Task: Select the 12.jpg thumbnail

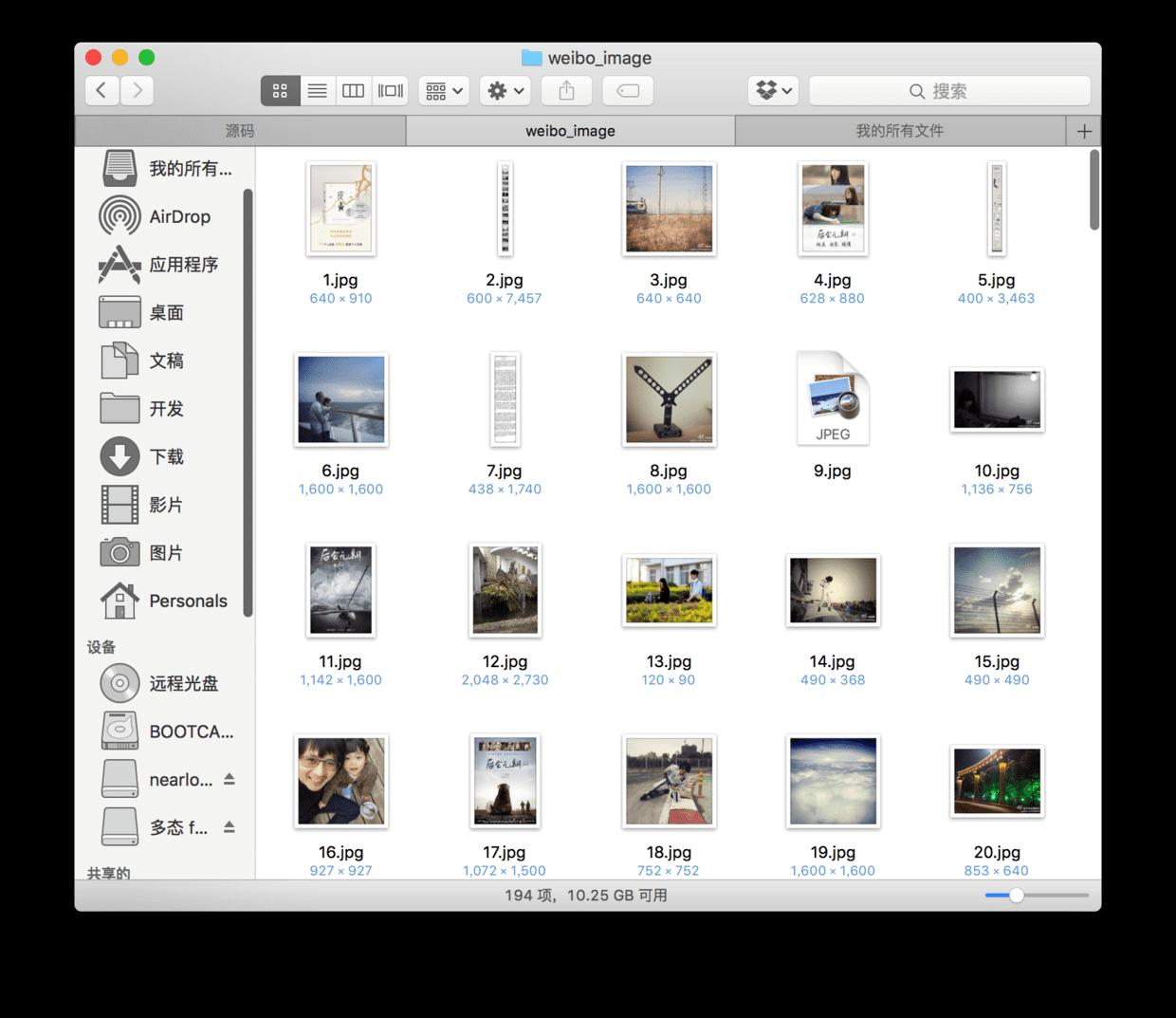Action: [x=505, y=590]
